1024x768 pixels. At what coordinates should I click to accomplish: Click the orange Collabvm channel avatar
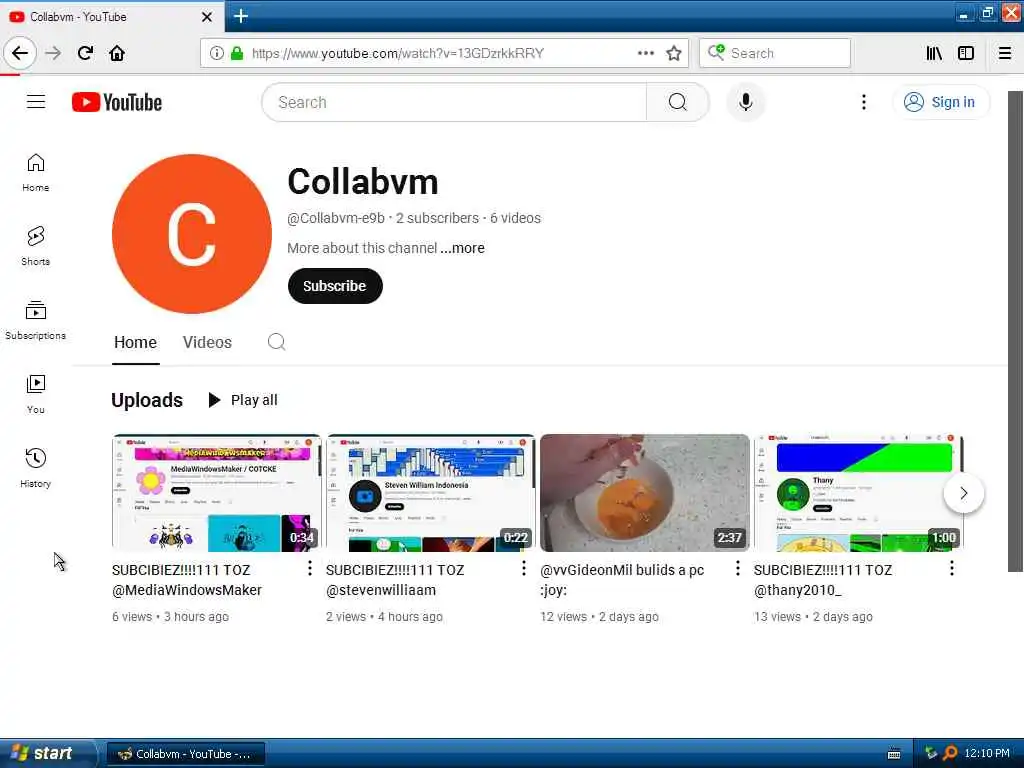(191, 234)
